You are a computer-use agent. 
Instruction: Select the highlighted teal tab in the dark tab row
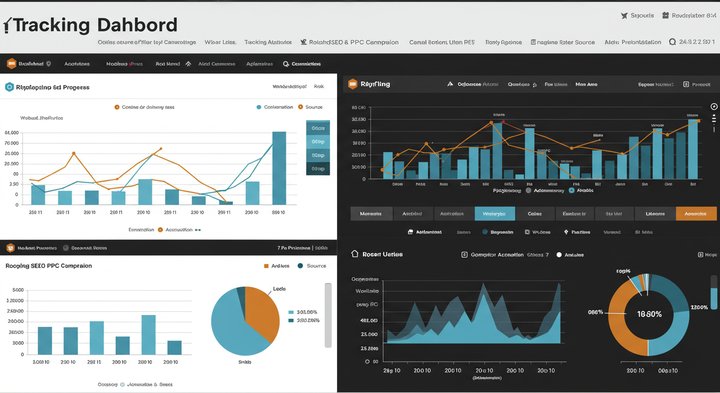[495, 213]
